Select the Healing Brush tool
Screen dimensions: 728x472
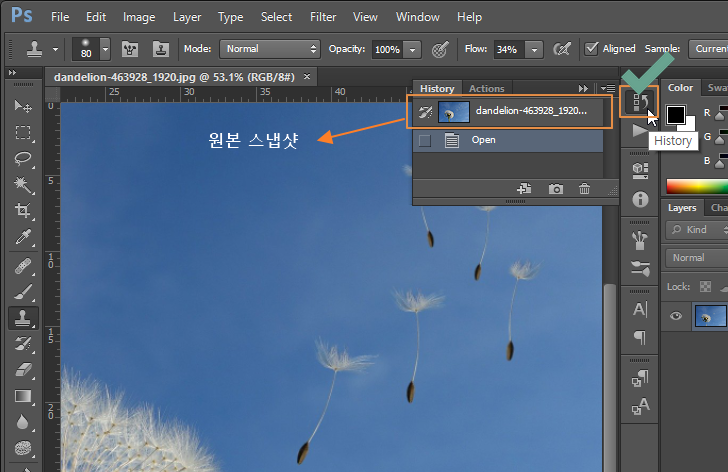click(x=22, y=266)
